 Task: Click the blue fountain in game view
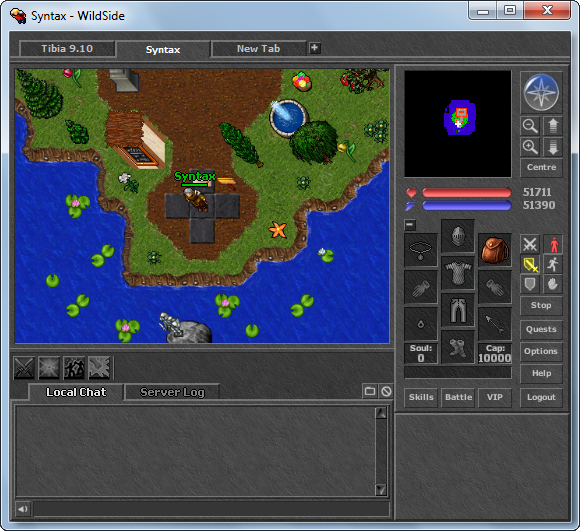pos(288,117)
